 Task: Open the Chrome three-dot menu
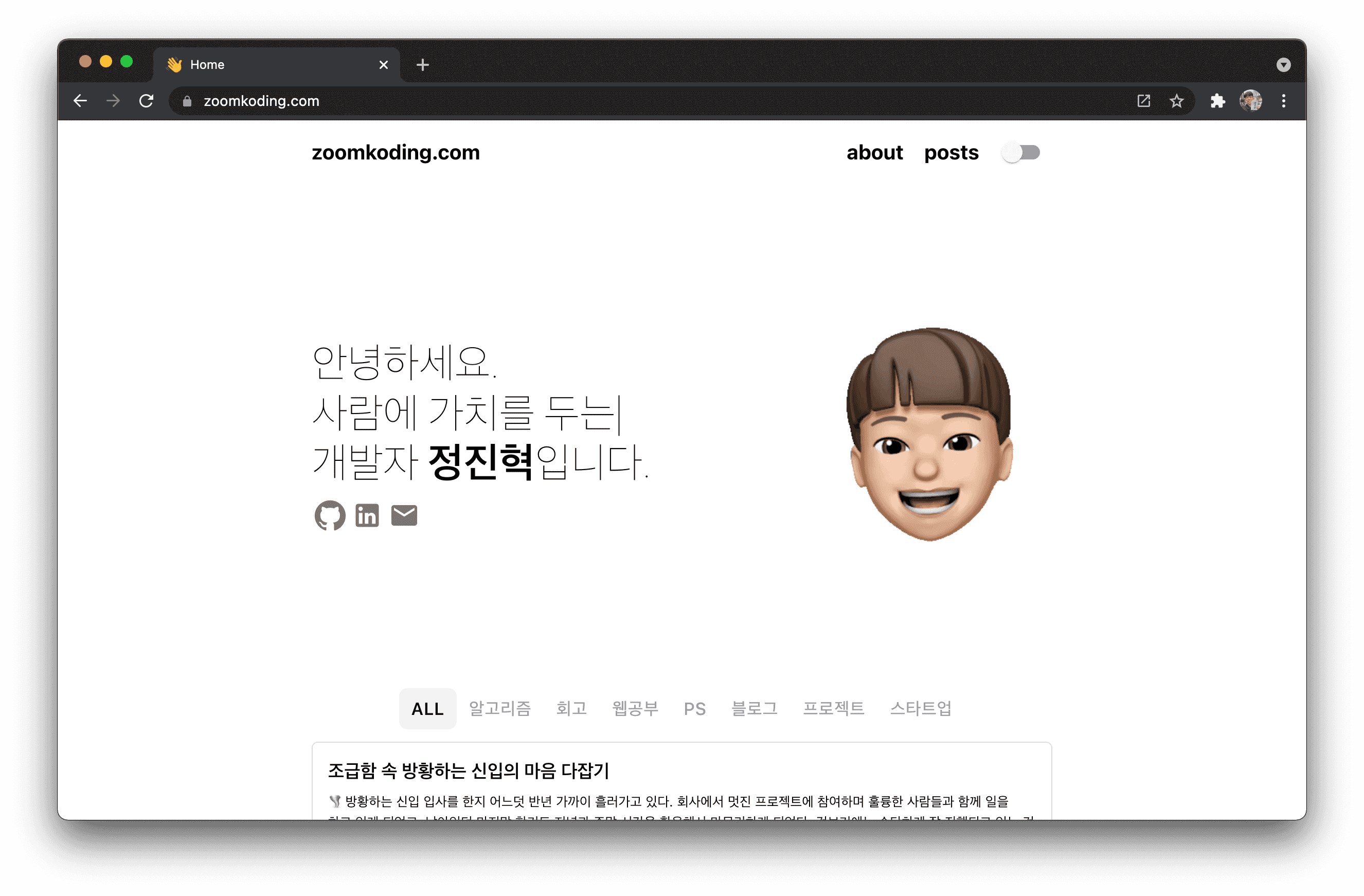coord(1284,101)
